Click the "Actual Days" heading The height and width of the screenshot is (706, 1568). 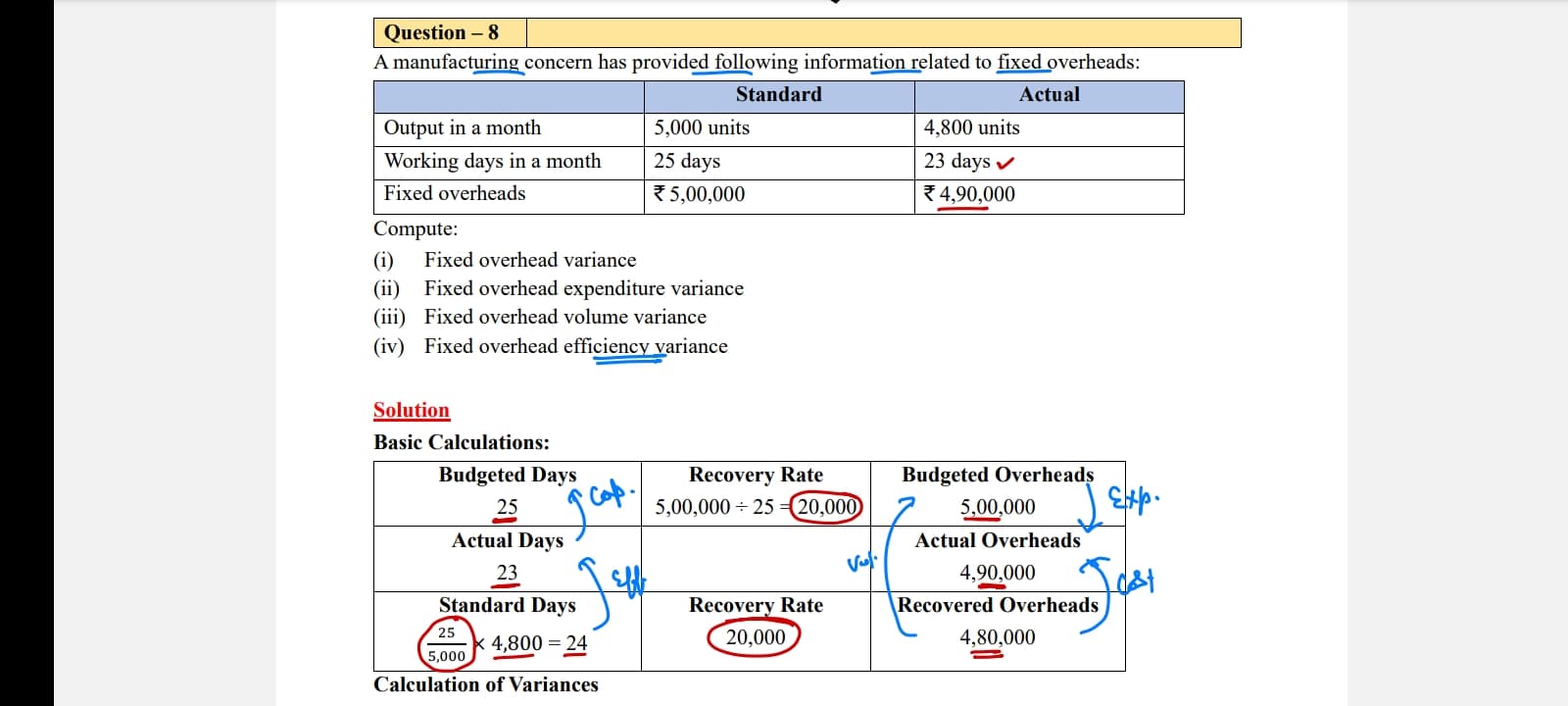(508, 540)
